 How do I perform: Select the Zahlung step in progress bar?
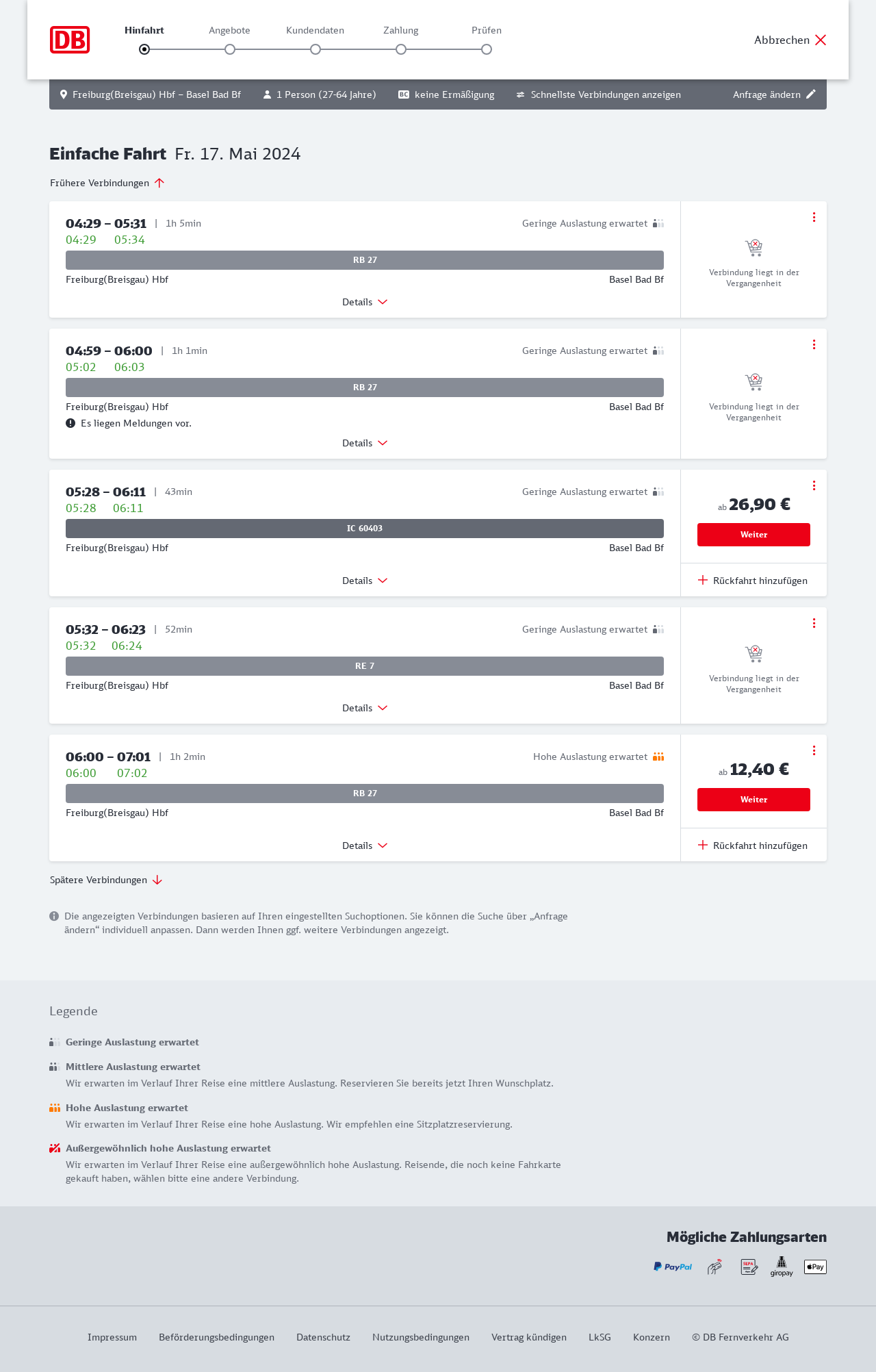[401, 49]
